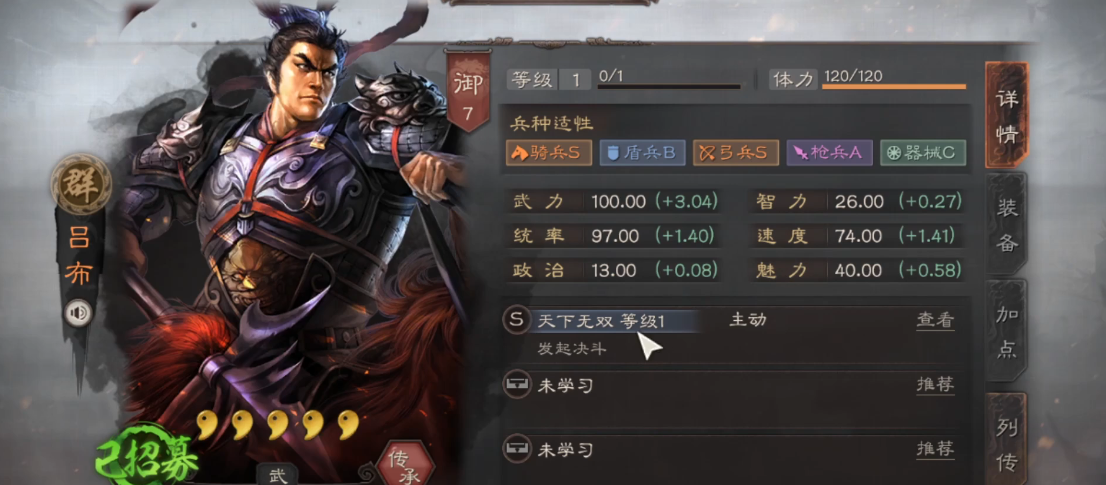This screenshot has width=1106, height=485.
Task: Select the 盾兵B shield troop badge
Action: [x=643, y=152]
